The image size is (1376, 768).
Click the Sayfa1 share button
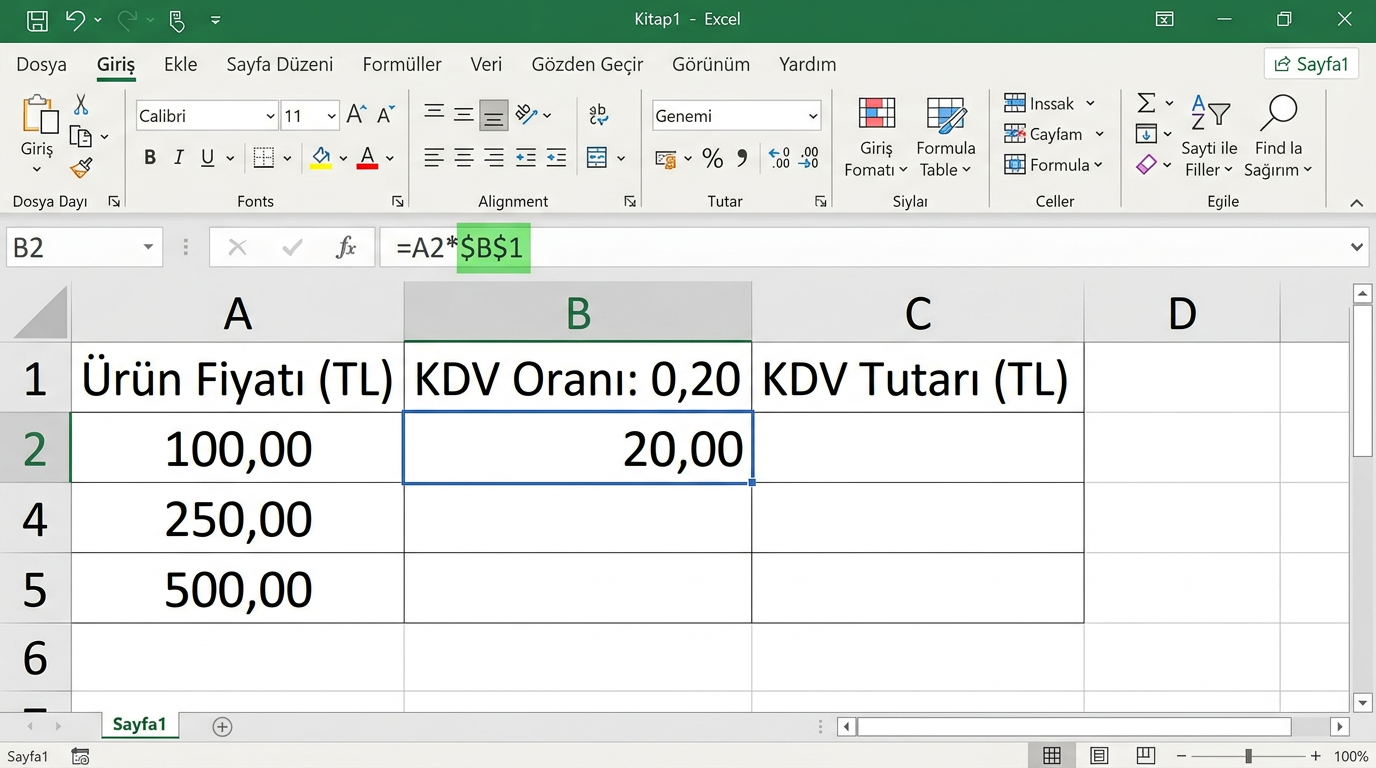1311,64
